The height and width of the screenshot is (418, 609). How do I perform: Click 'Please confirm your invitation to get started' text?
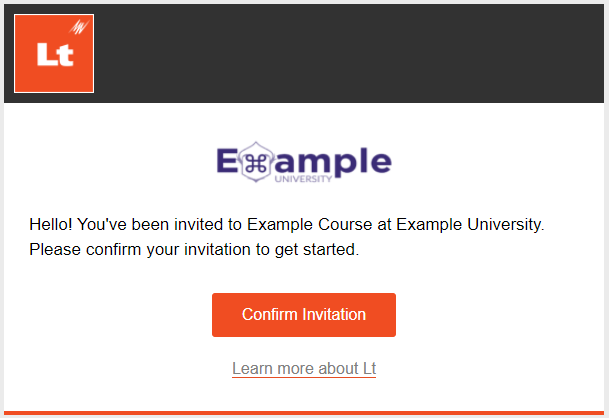coord(194,249)
